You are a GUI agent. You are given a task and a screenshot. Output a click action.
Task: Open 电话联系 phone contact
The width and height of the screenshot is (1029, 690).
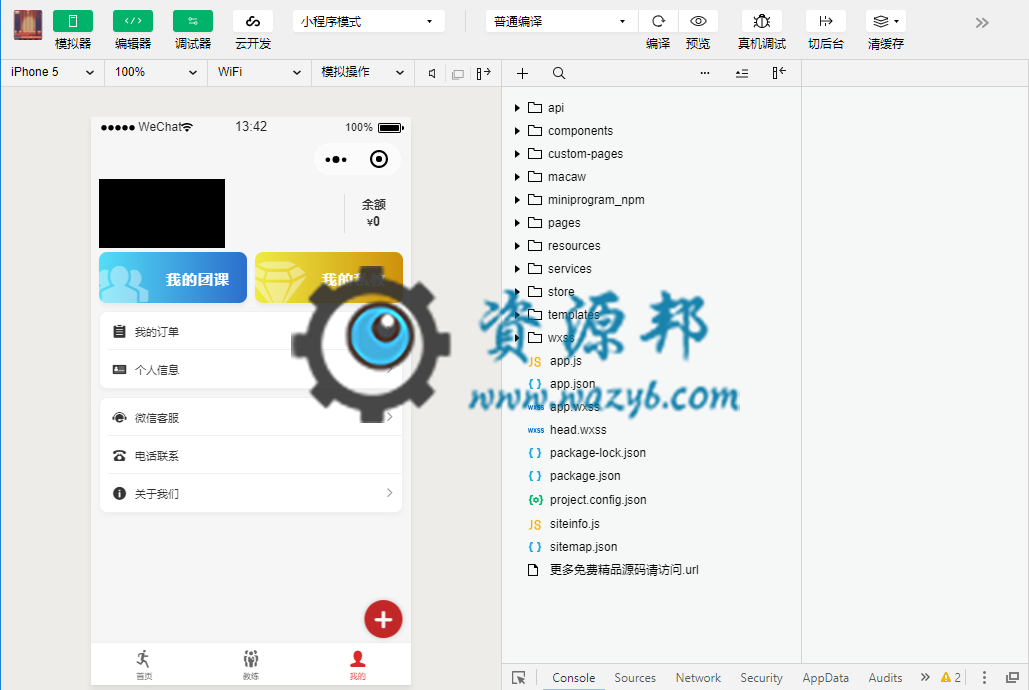pos(251,456)
